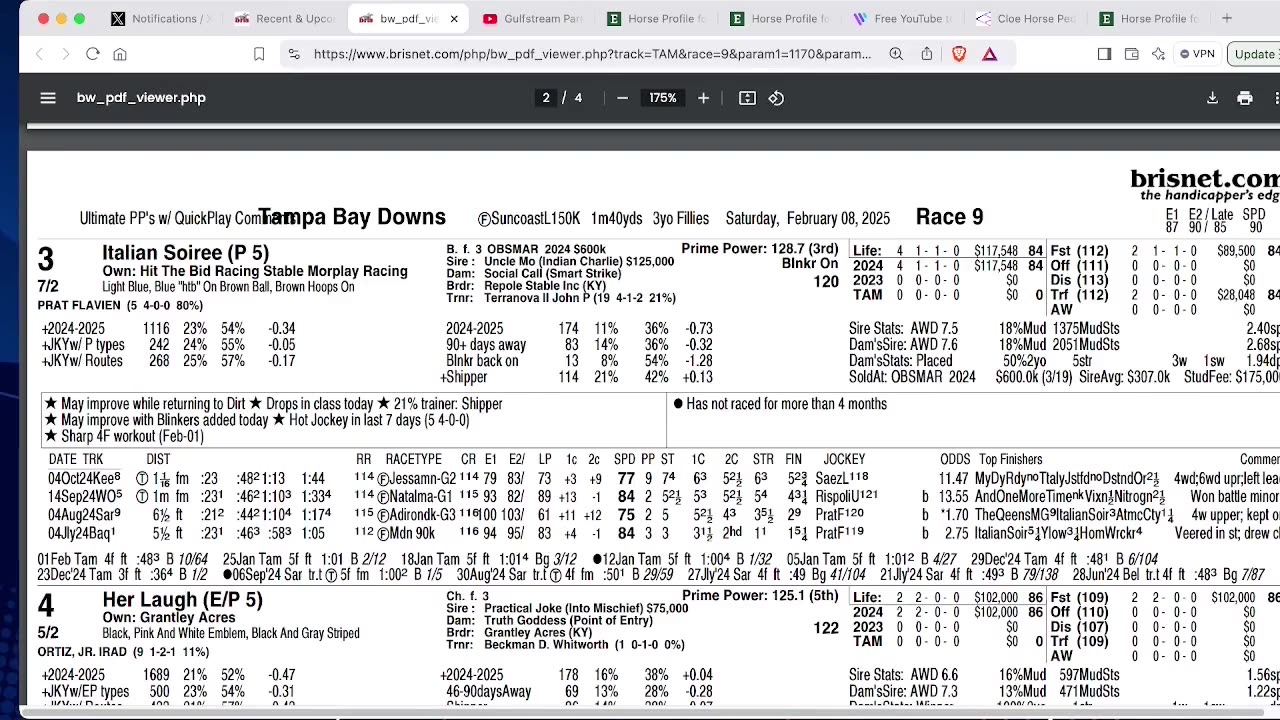Fit PDF page to window

747,98
